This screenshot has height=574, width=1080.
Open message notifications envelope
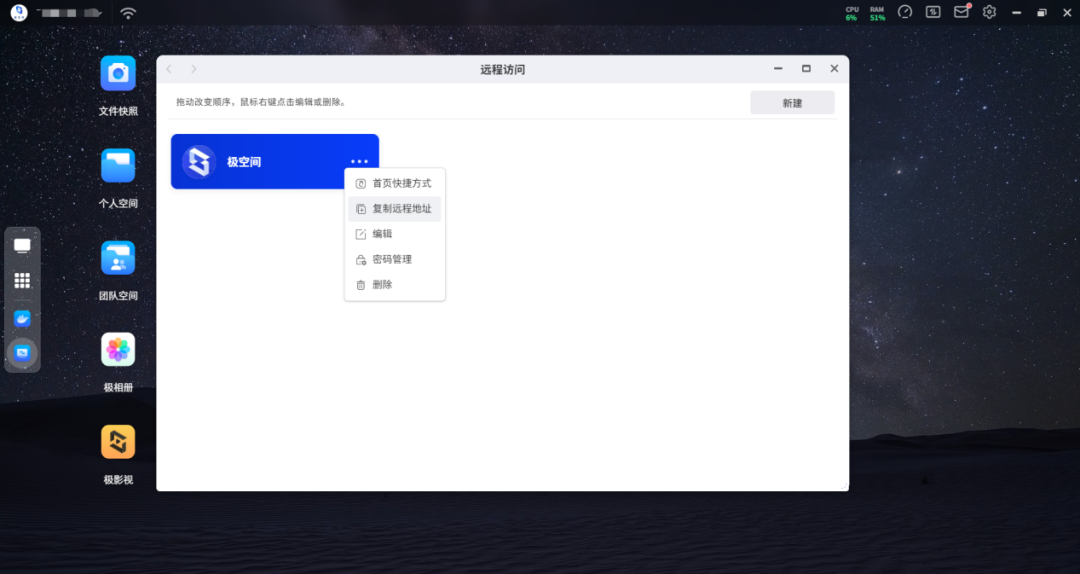(962, 12)
